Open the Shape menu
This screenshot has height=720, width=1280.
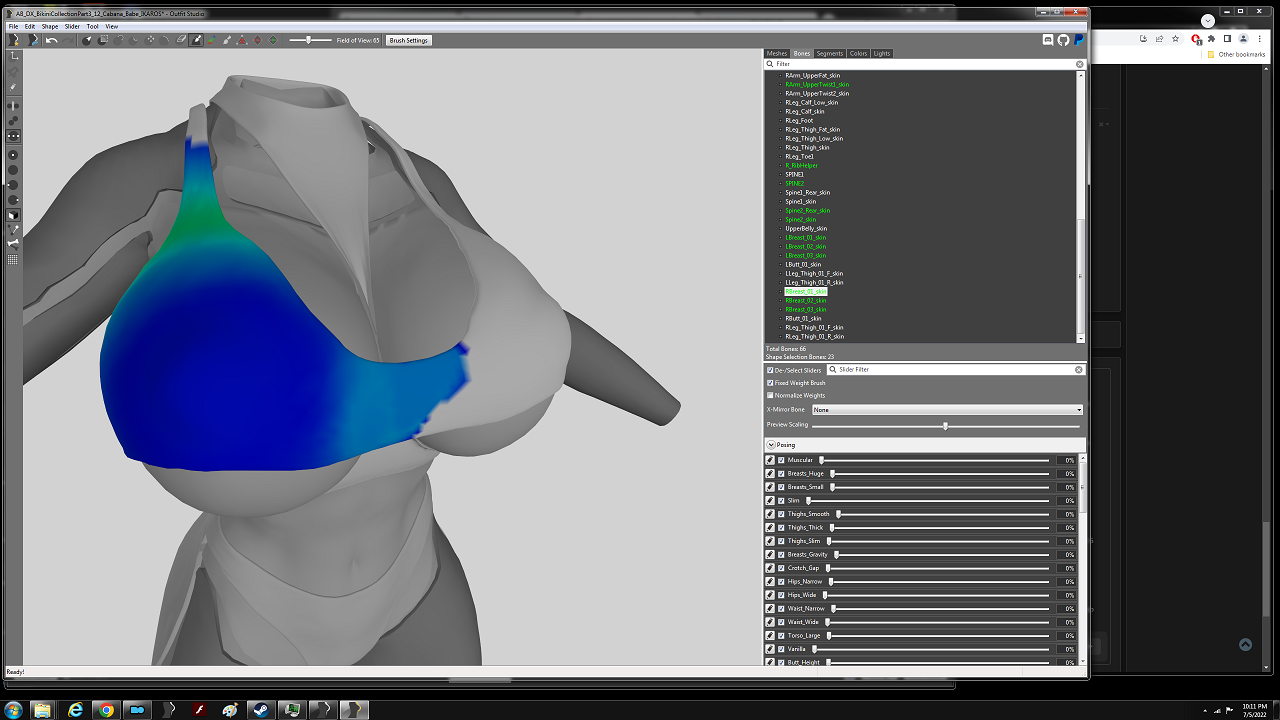[49, 26]
